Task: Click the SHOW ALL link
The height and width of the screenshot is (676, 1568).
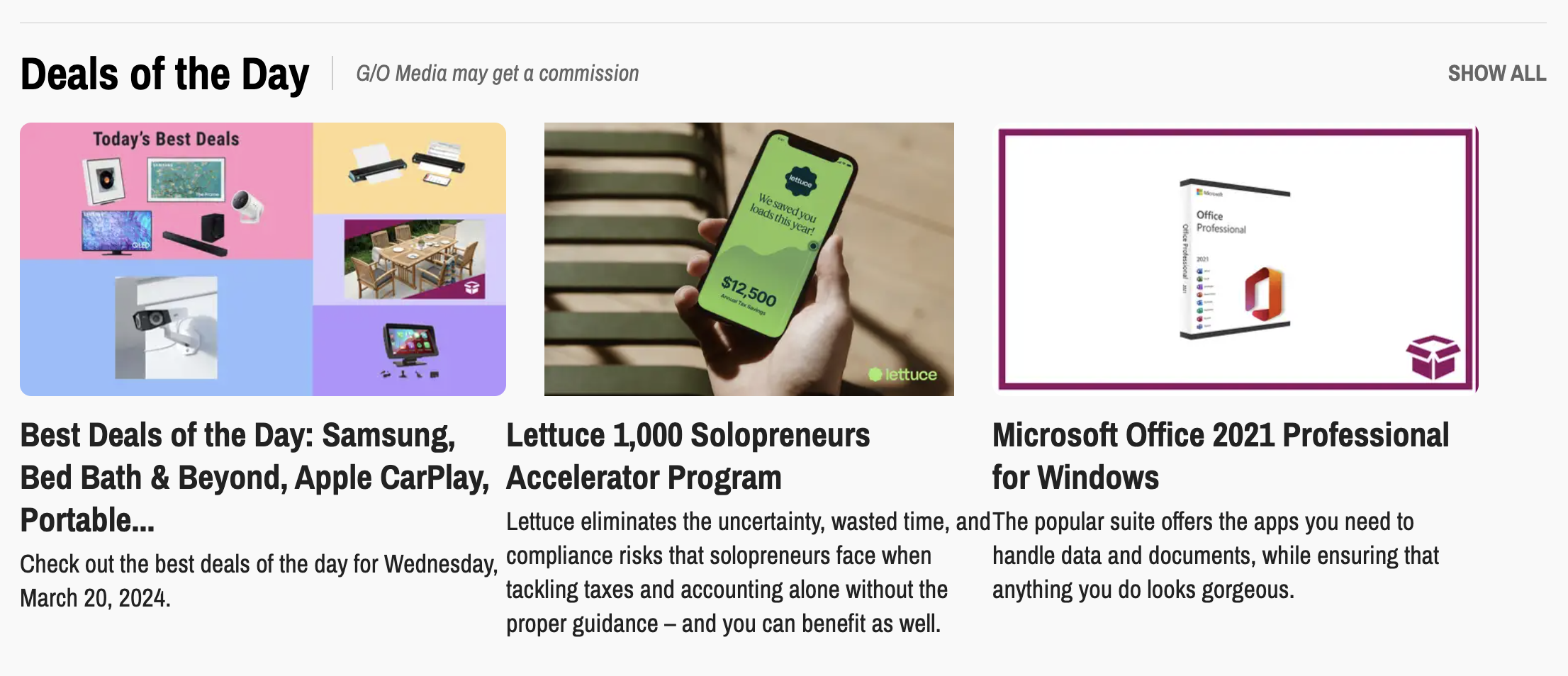Action: [x=1496, y=74]
